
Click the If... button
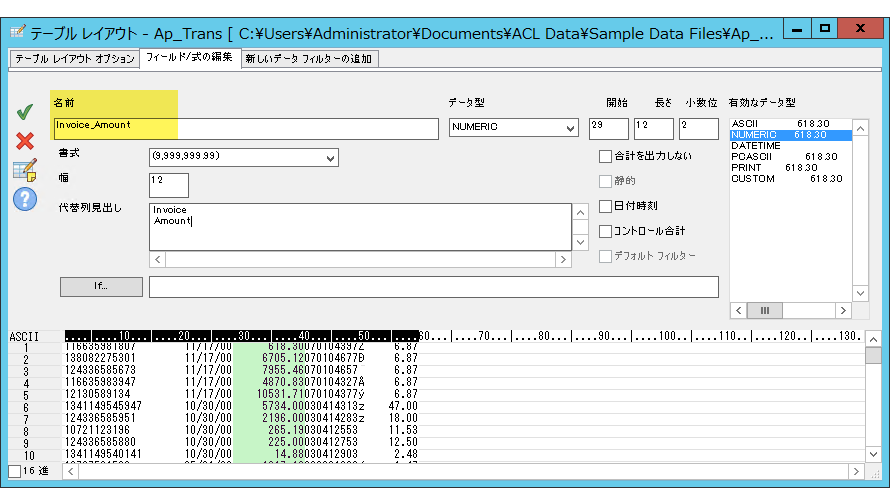click(x=101, y=287)
